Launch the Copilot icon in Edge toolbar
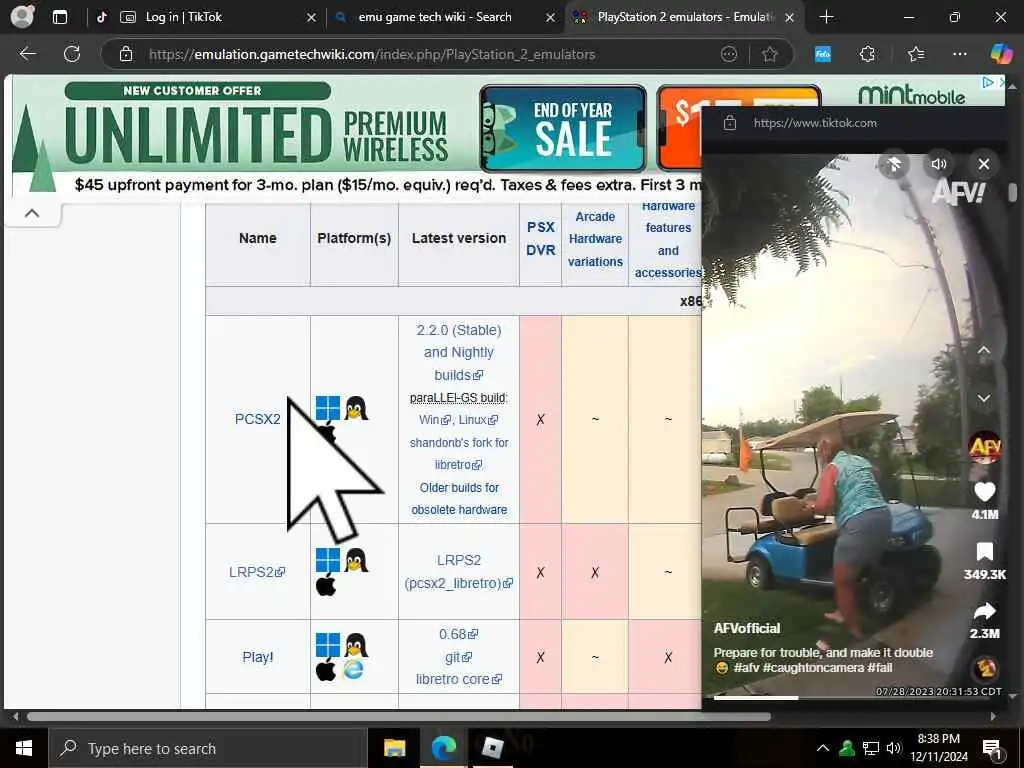1024x768 pixels. point(1001,54)
